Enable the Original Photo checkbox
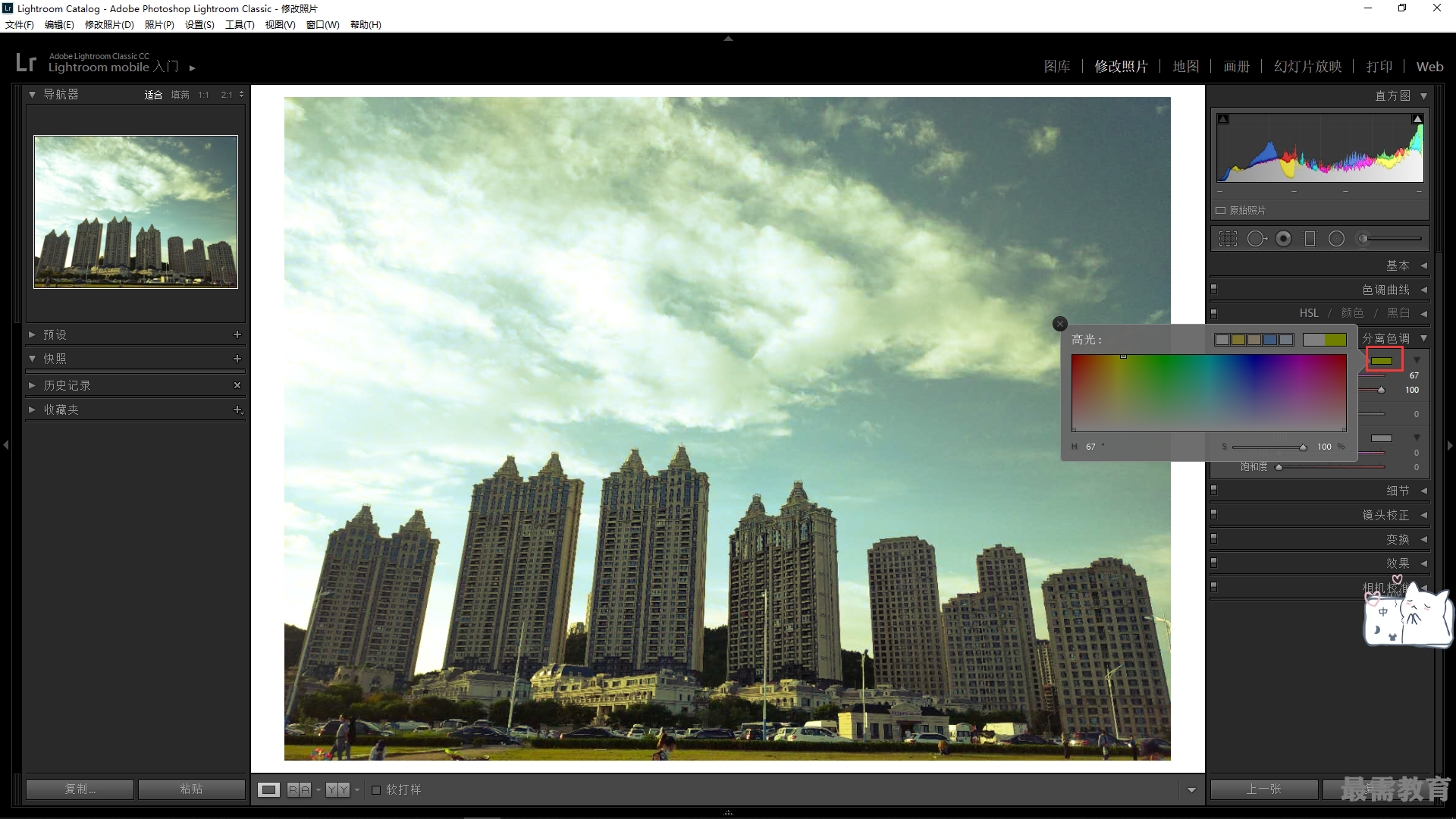Screen dimensions: 1456x819 click(x=1221, y=211)
